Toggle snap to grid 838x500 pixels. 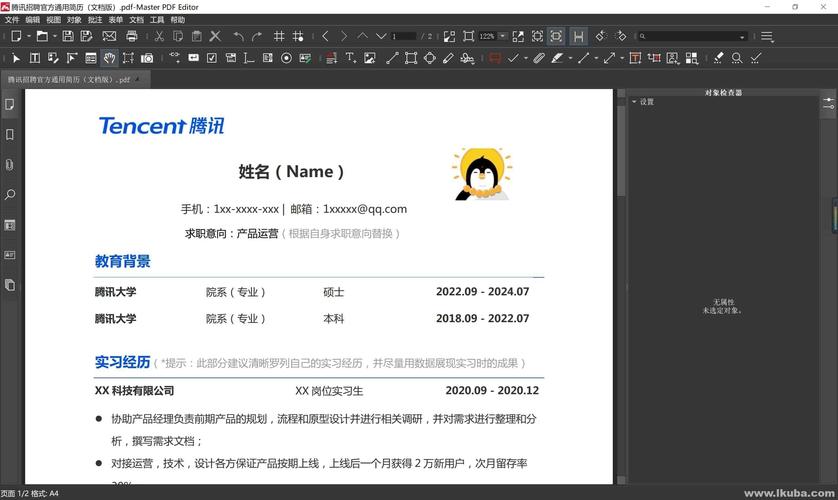[x=298, y=36]
